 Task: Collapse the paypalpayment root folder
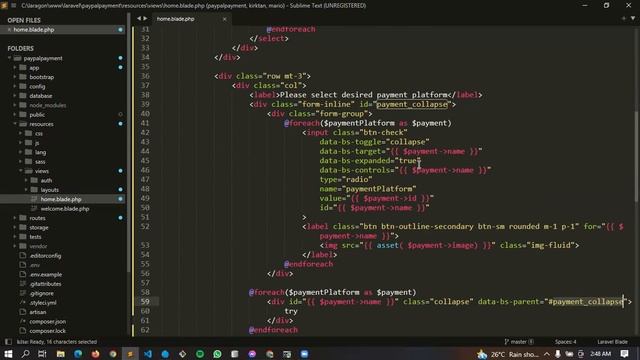(9, 58)
